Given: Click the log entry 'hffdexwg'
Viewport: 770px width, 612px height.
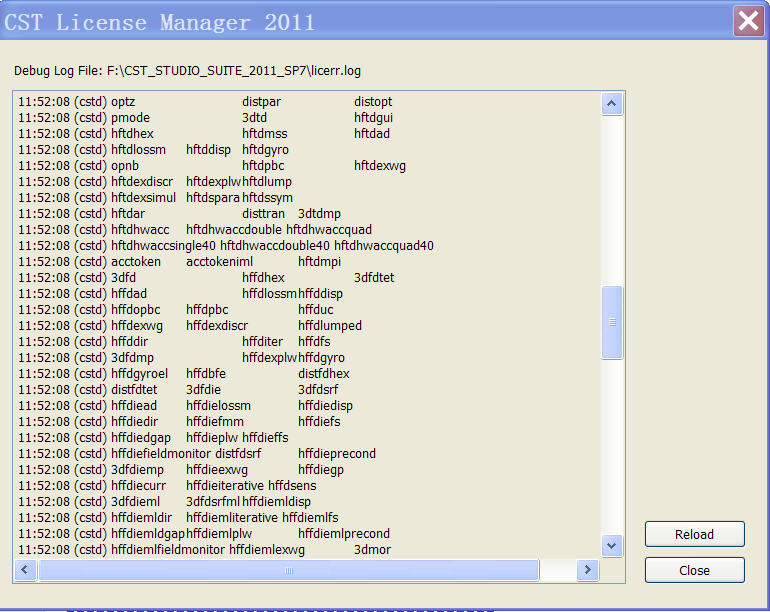Looking at the screenshot, I should (x=137, y=326).
